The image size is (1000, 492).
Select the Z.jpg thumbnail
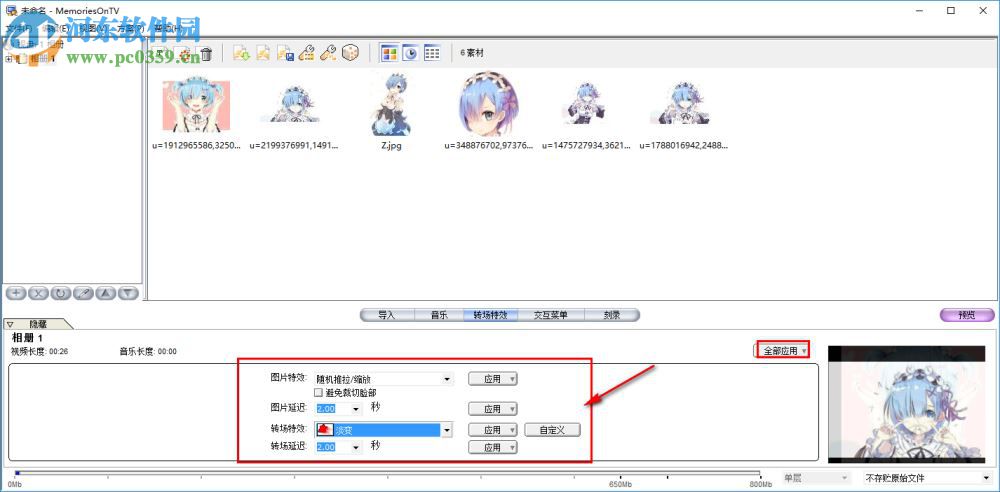tap(391, 104)
